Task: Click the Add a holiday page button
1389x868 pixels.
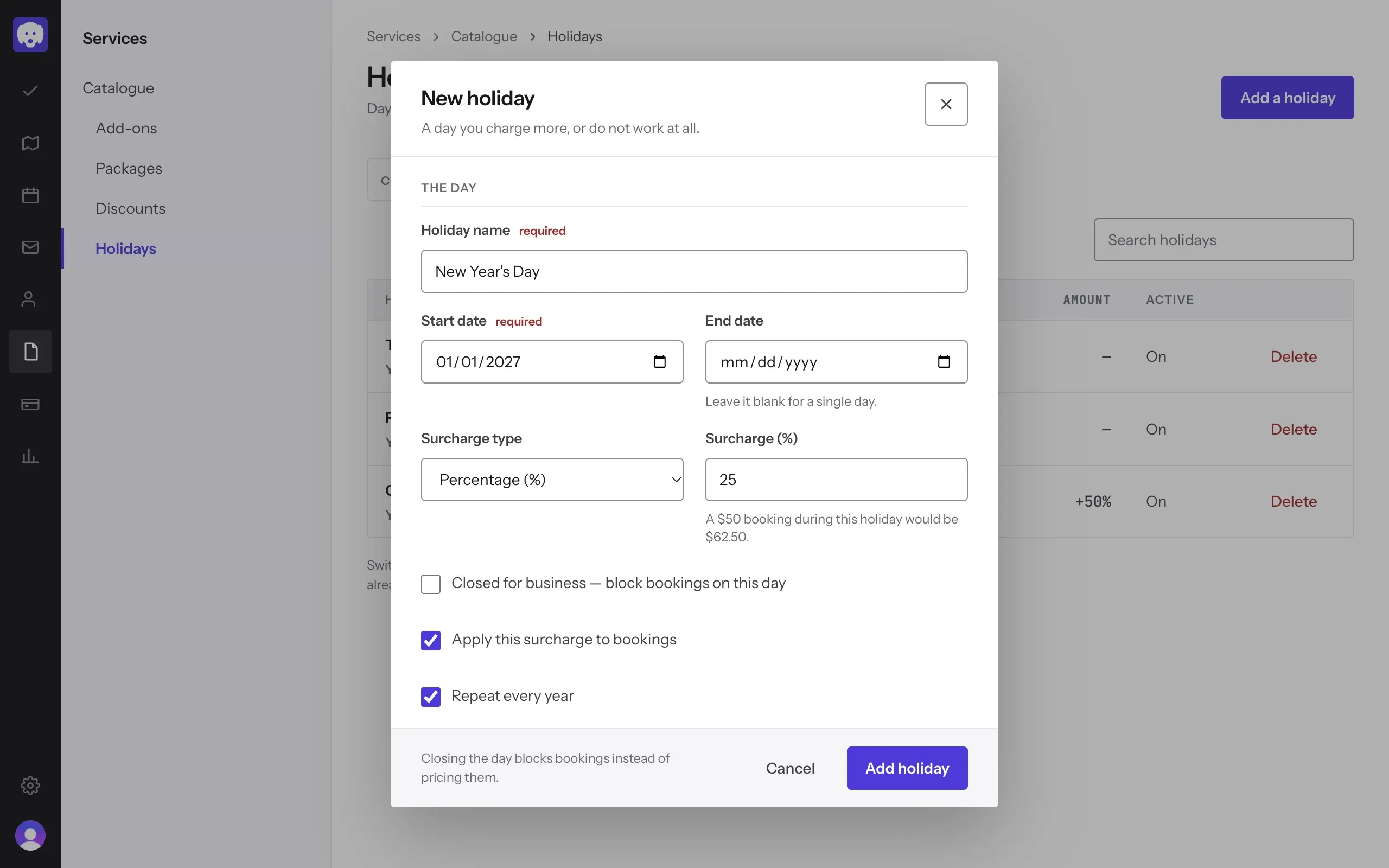Action: pyautogui.click(x=1288, y=98)
